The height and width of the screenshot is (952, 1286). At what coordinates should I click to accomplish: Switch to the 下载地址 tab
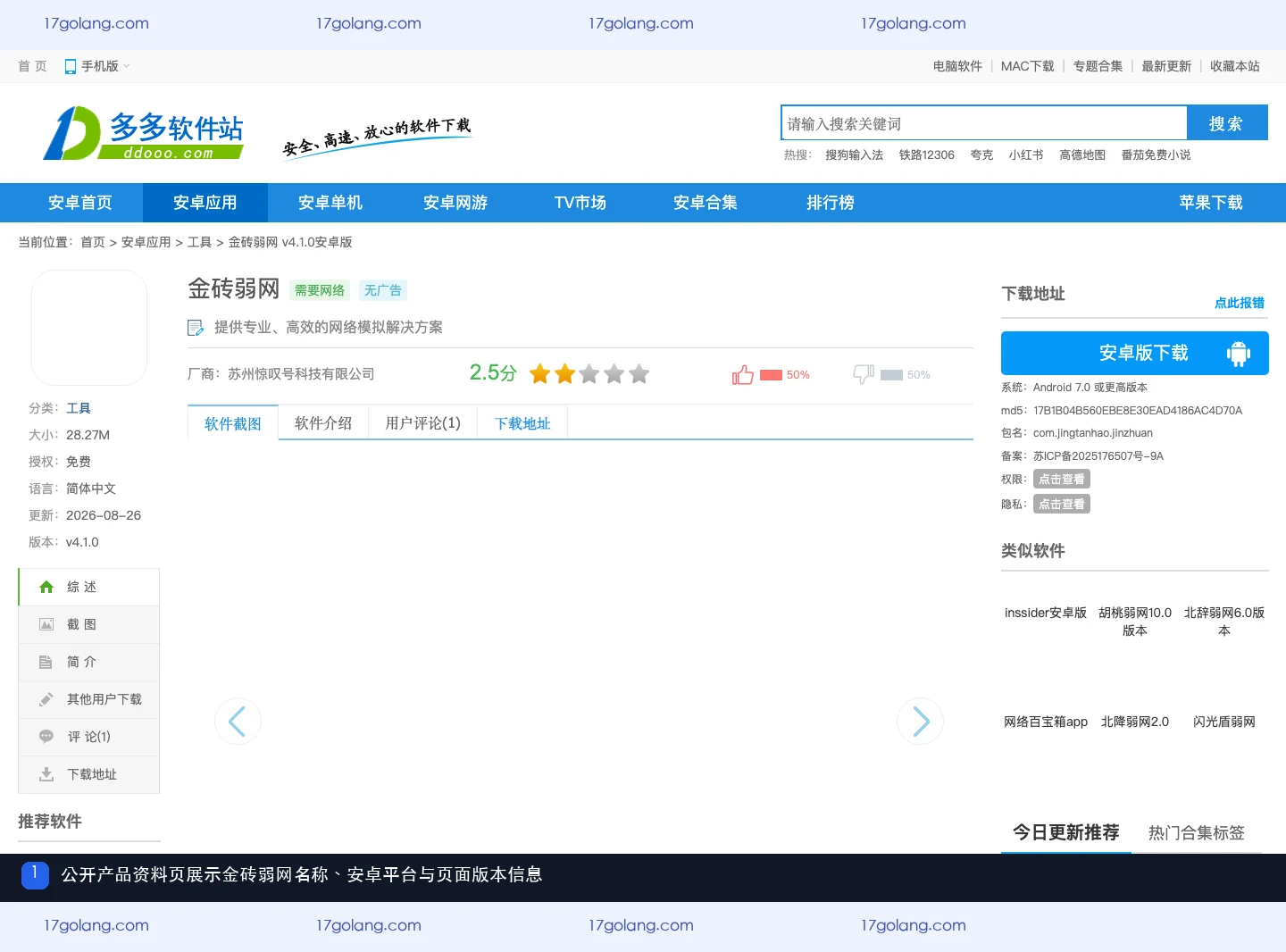click(522, 423)
